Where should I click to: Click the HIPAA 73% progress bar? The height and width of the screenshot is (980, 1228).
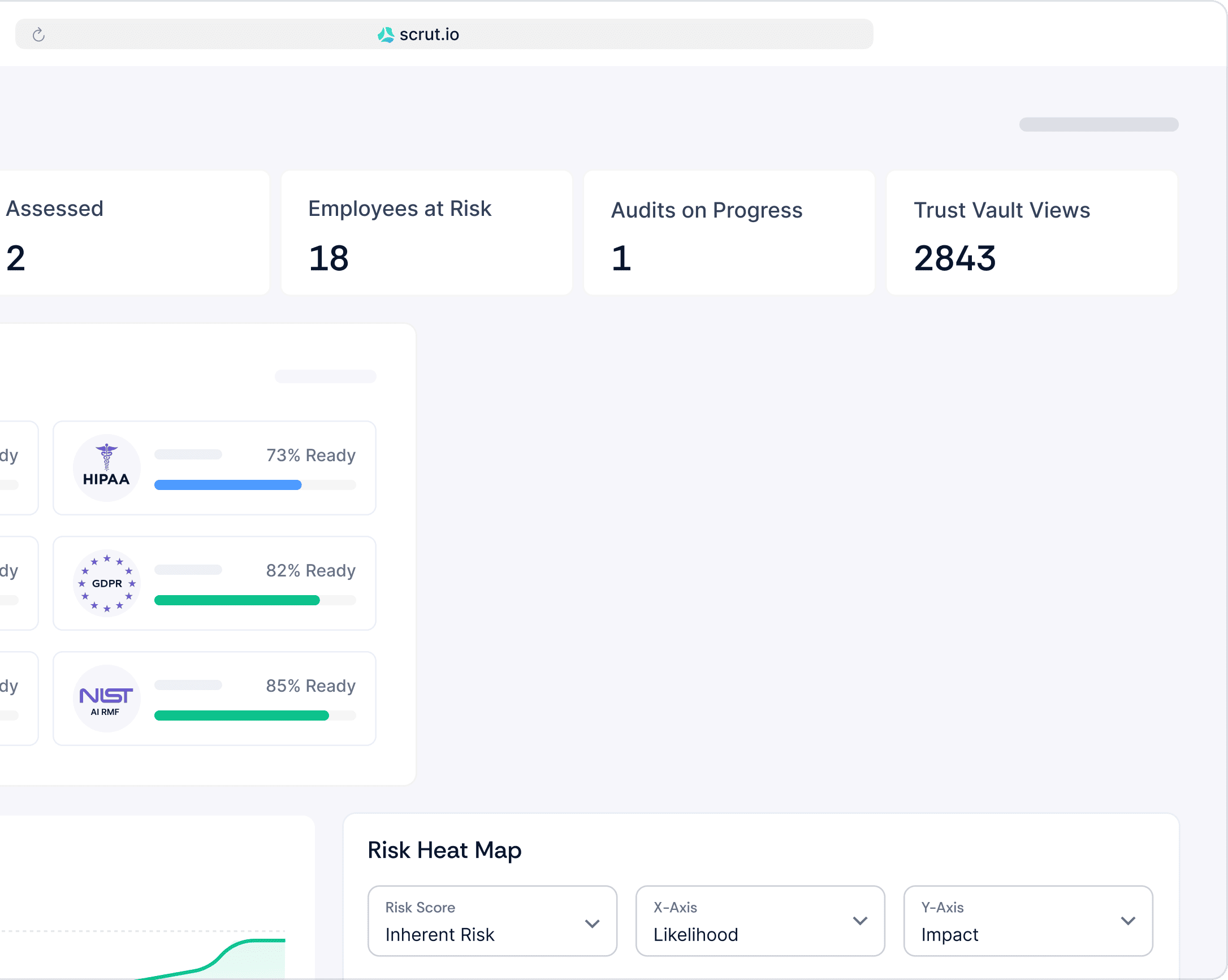click(x=254, y=485)
